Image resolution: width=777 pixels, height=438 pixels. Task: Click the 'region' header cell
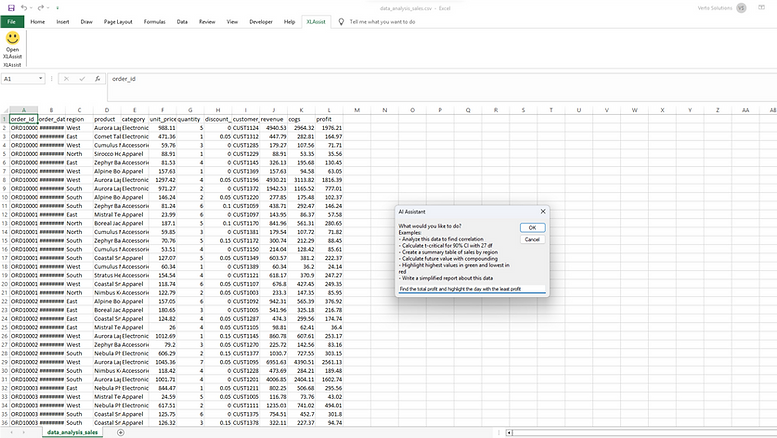[79, 119]
